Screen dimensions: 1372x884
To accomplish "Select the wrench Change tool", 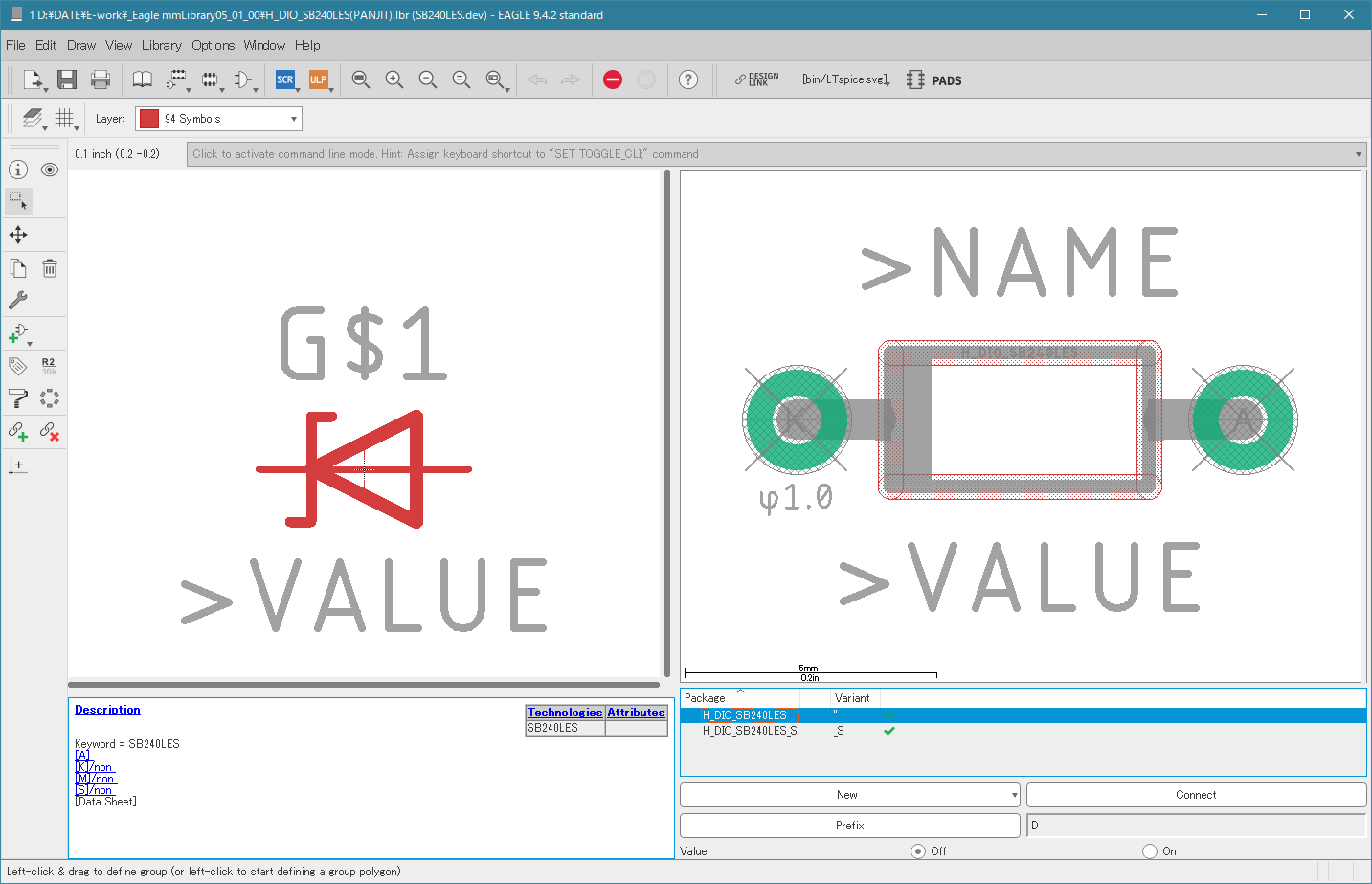I will 18,300.
